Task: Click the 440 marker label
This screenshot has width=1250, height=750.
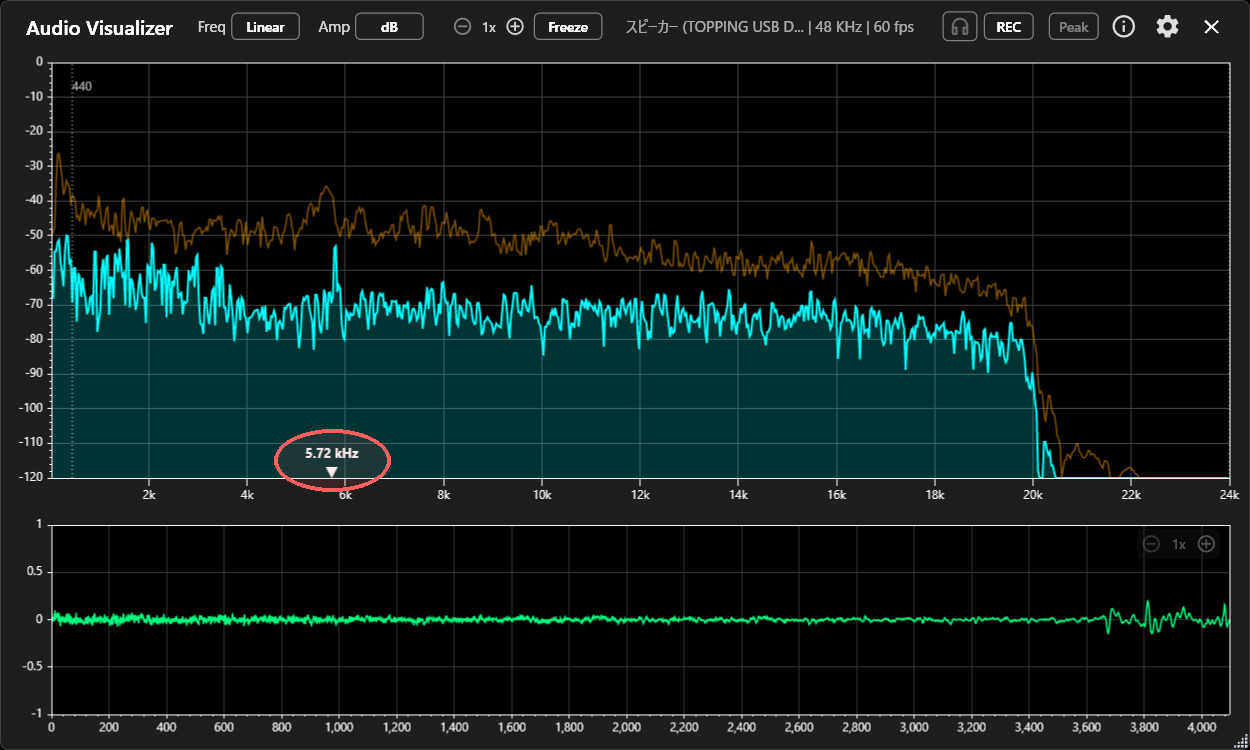Action: point(82,87)
